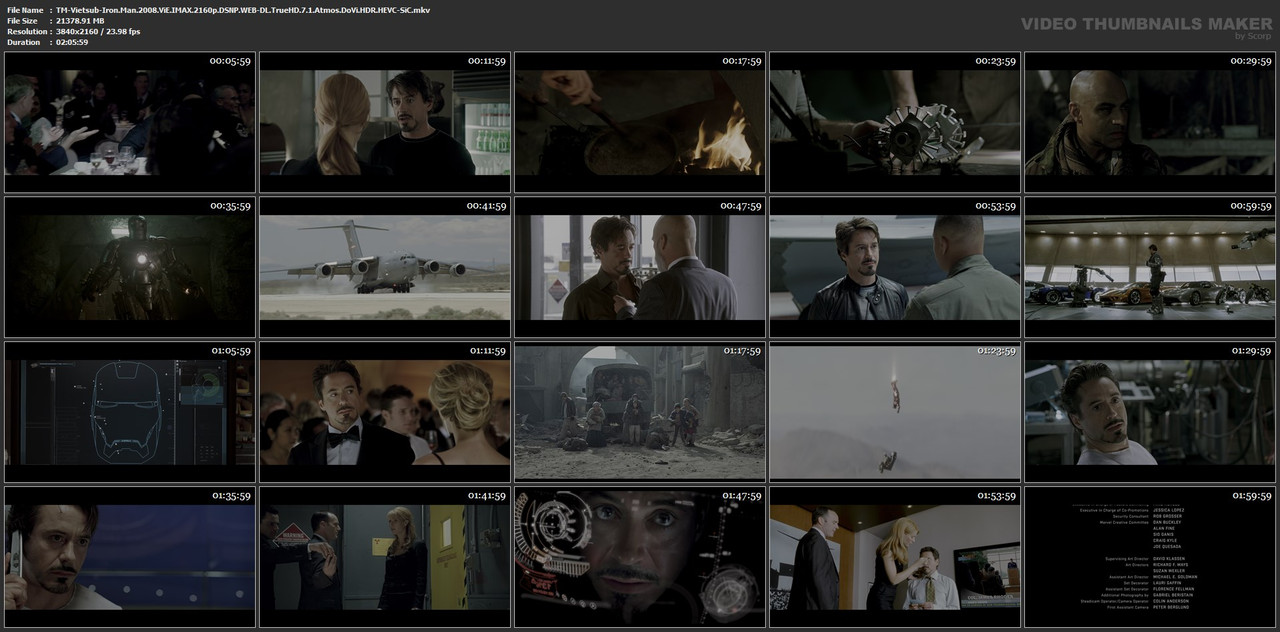Viewport: 1280px width, 632px height.
Task: Select the thumbnail stamped 00:47:59
Action: point(640,267)
